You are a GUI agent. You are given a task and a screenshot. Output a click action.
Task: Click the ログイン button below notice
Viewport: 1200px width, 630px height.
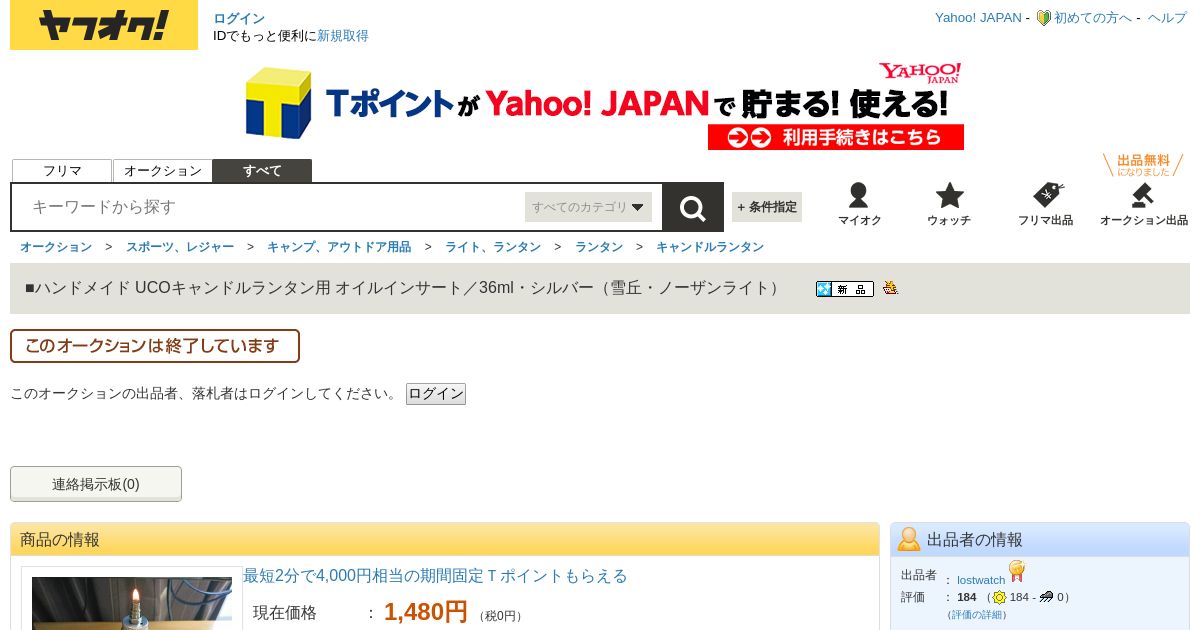point(436,394)
